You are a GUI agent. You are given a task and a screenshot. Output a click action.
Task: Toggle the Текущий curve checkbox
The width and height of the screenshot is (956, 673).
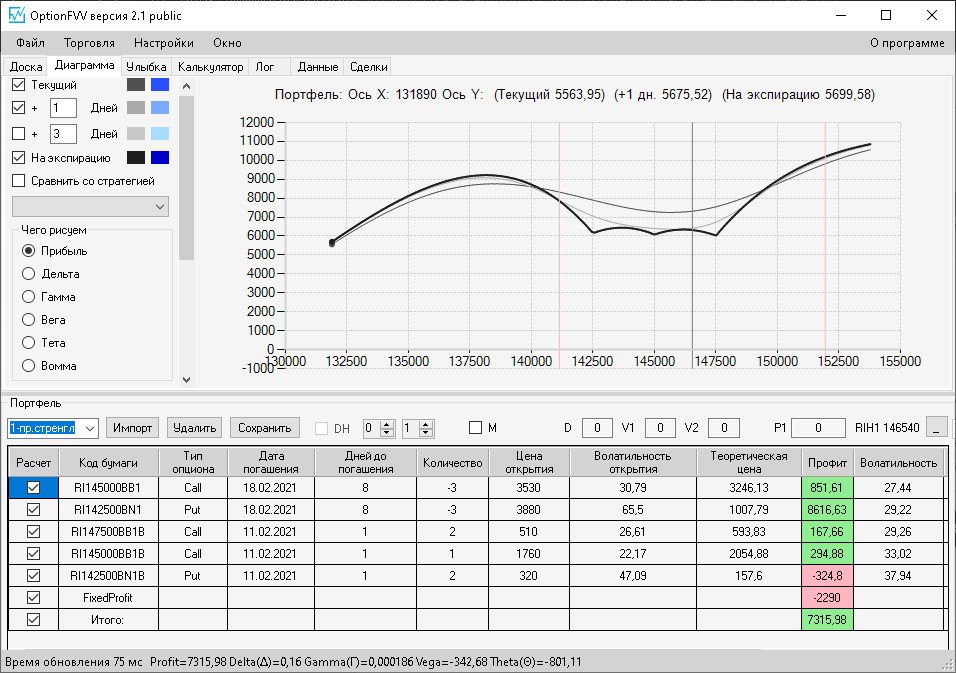[19, 85]
